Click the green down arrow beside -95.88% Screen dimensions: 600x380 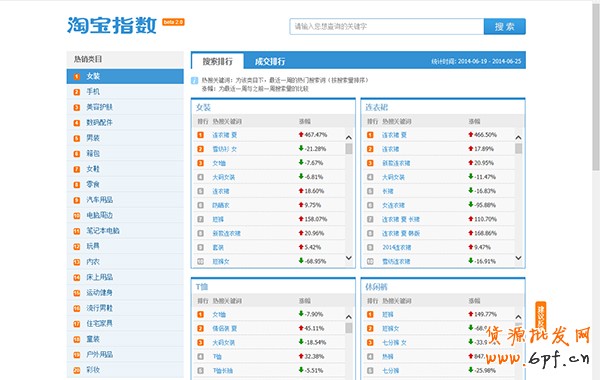[x=471, y=205]
